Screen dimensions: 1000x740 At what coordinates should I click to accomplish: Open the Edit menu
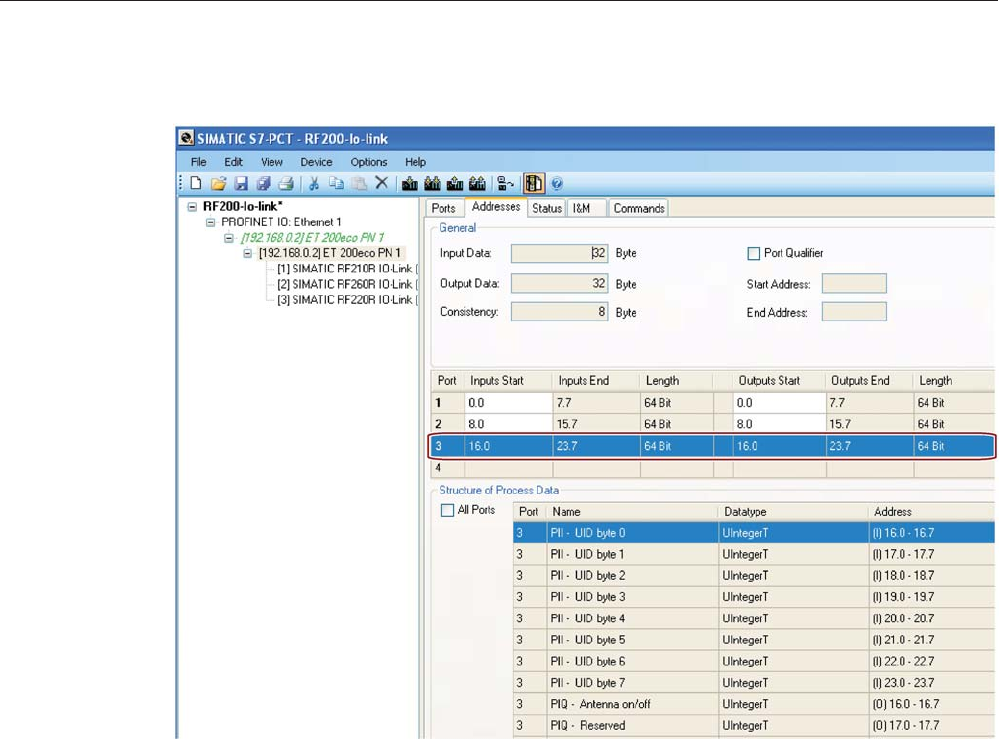[233, 162]
